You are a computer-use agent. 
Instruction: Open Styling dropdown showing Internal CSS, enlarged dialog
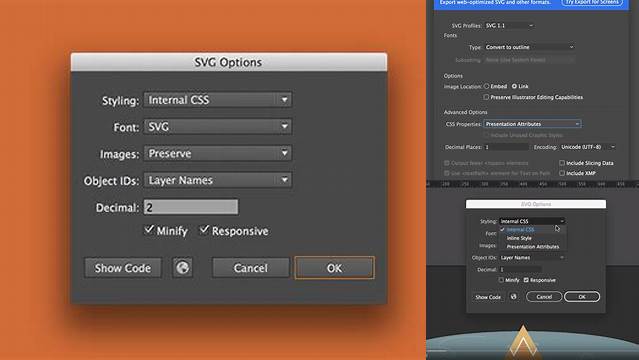point(218,100)
